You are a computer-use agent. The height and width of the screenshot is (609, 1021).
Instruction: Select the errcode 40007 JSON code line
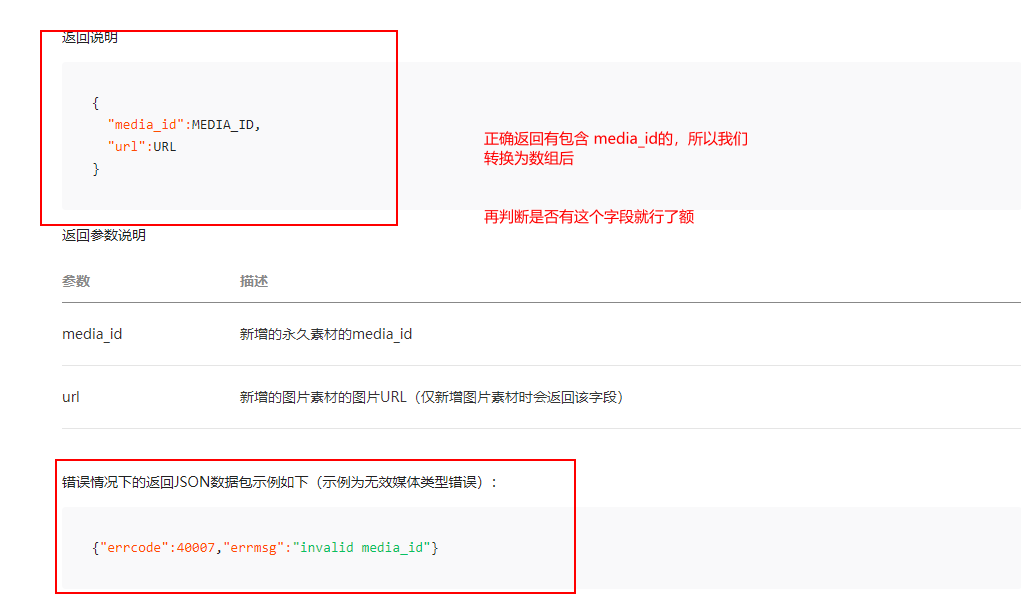266,548
